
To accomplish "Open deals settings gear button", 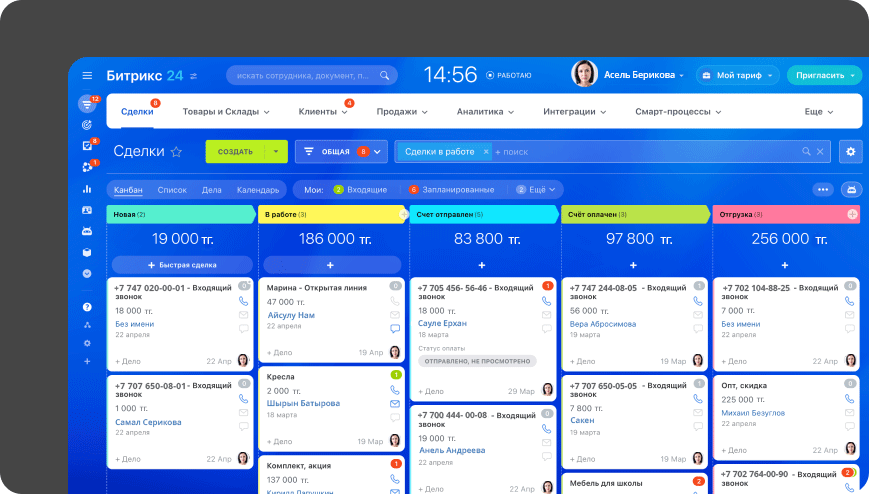I will point(851,151).
